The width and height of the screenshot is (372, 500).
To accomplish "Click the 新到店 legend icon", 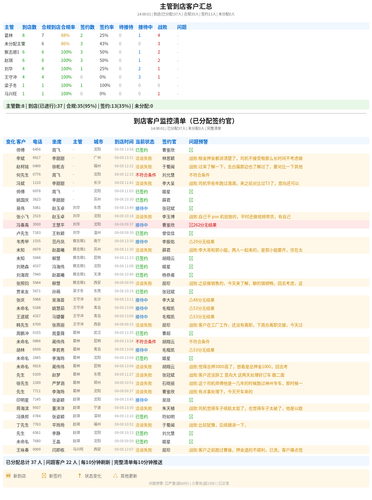I will tap(8, 476).
